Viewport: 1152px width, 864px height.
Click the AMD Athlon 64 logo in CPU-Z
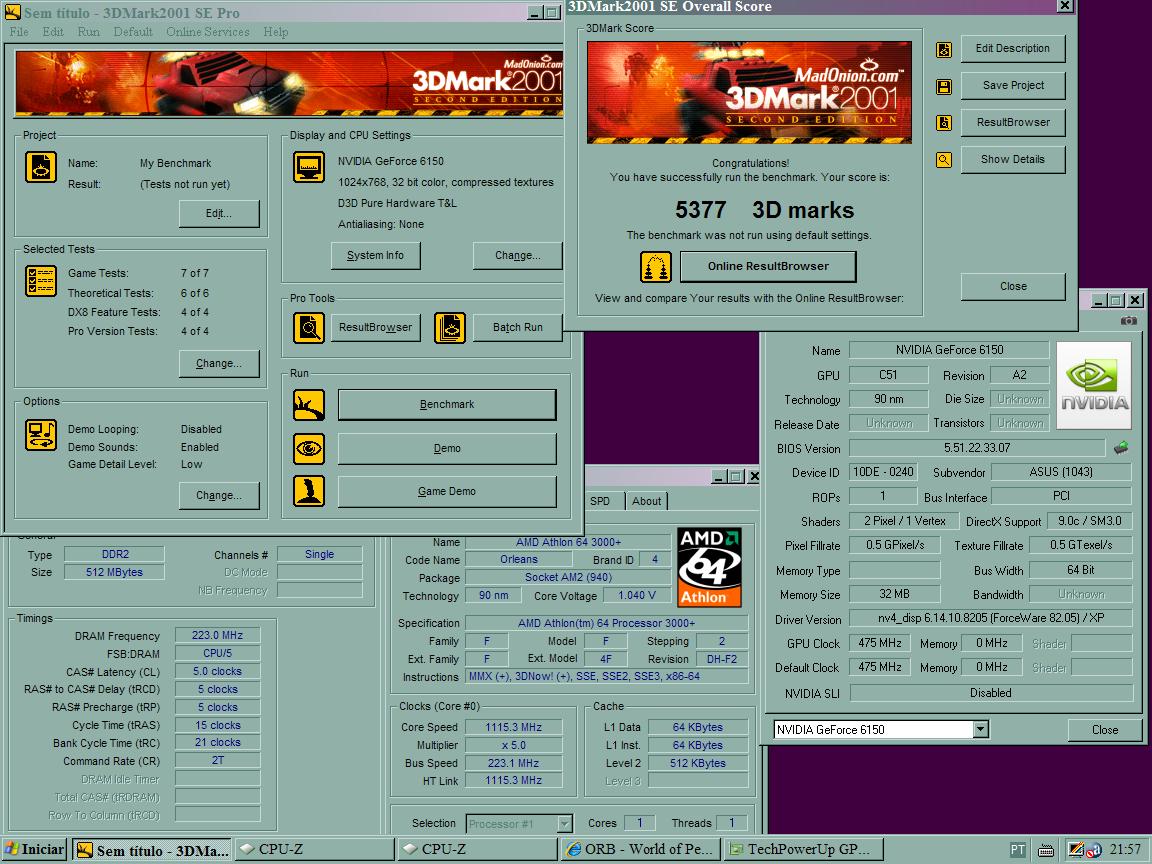pos(709,566)
